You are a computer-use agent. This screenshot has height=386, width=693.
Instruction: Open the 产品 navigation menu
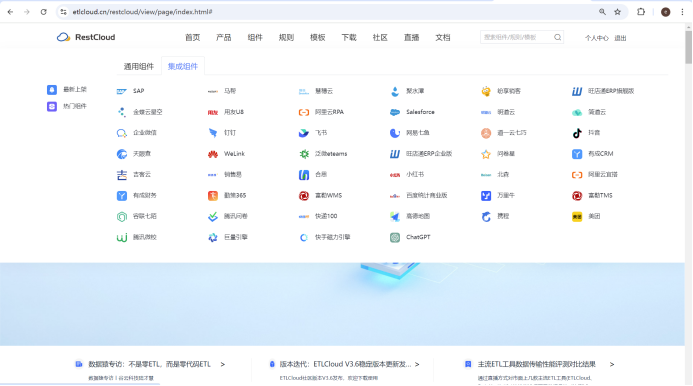point(224,38)
